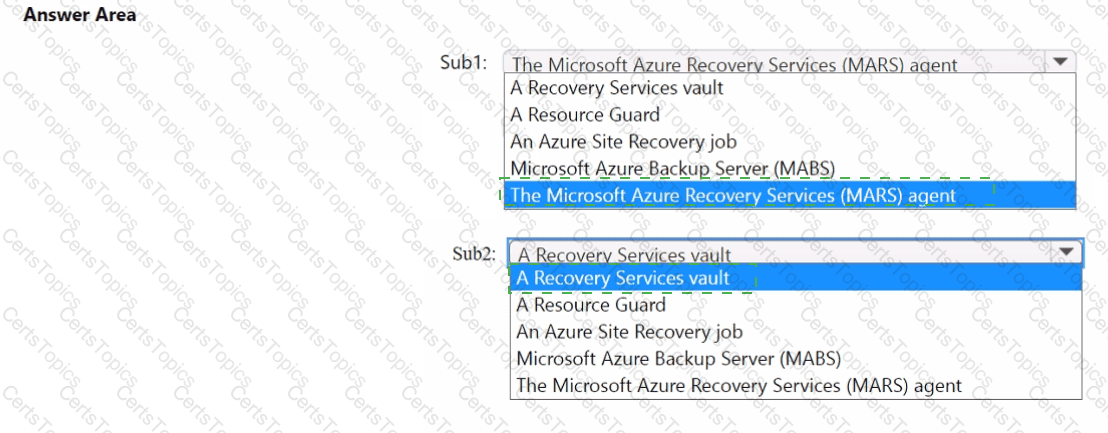Image resolution: width=1108 pixels, height=433 pixels.
Task: Choose highlighted MARS agent option in Sub1 list
Action: point(733,195)
